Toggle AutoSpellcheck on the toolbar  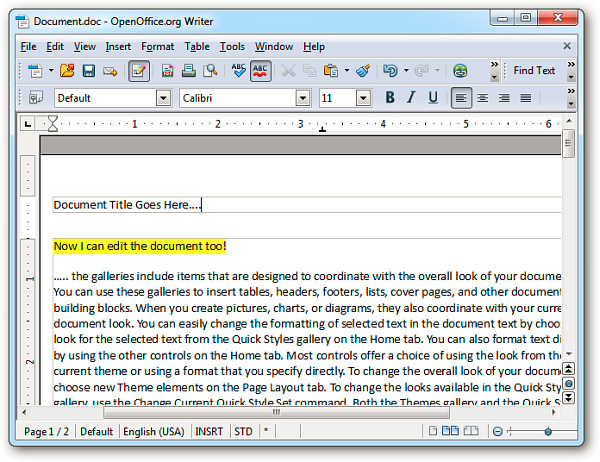pos(261,71)
